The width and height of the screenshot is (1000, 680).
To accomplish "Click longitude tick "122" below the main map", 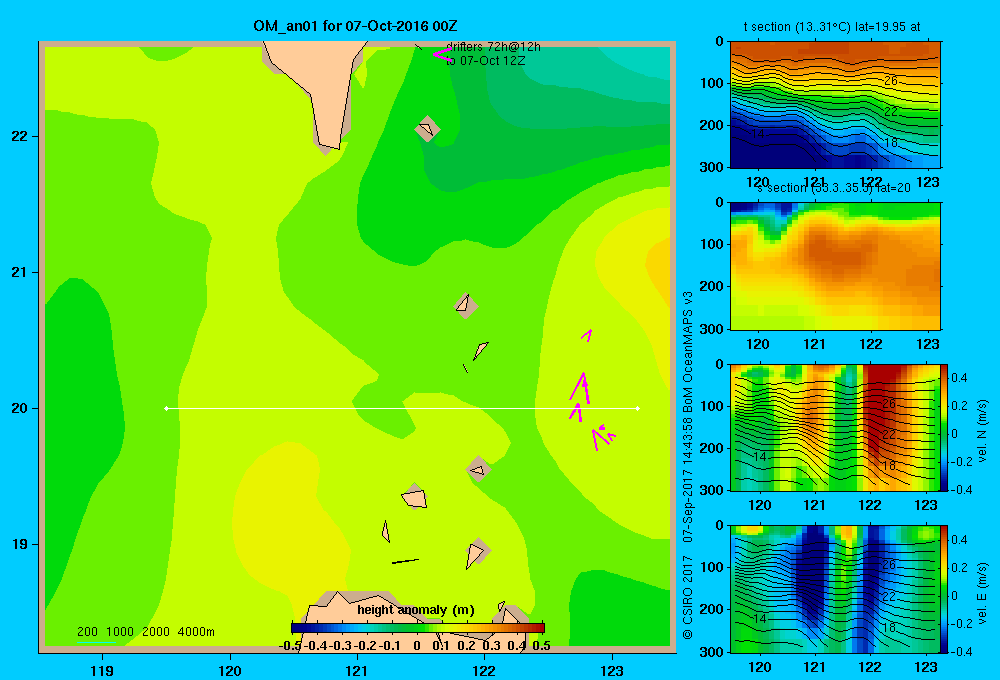I will pyautogui.click(x=484, y=670).
